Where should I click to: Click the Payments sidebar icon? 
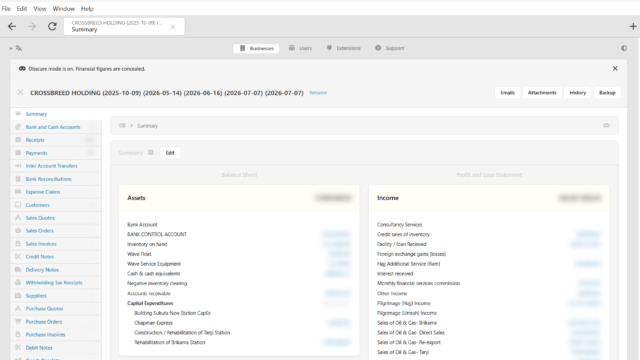pos(18,153)
